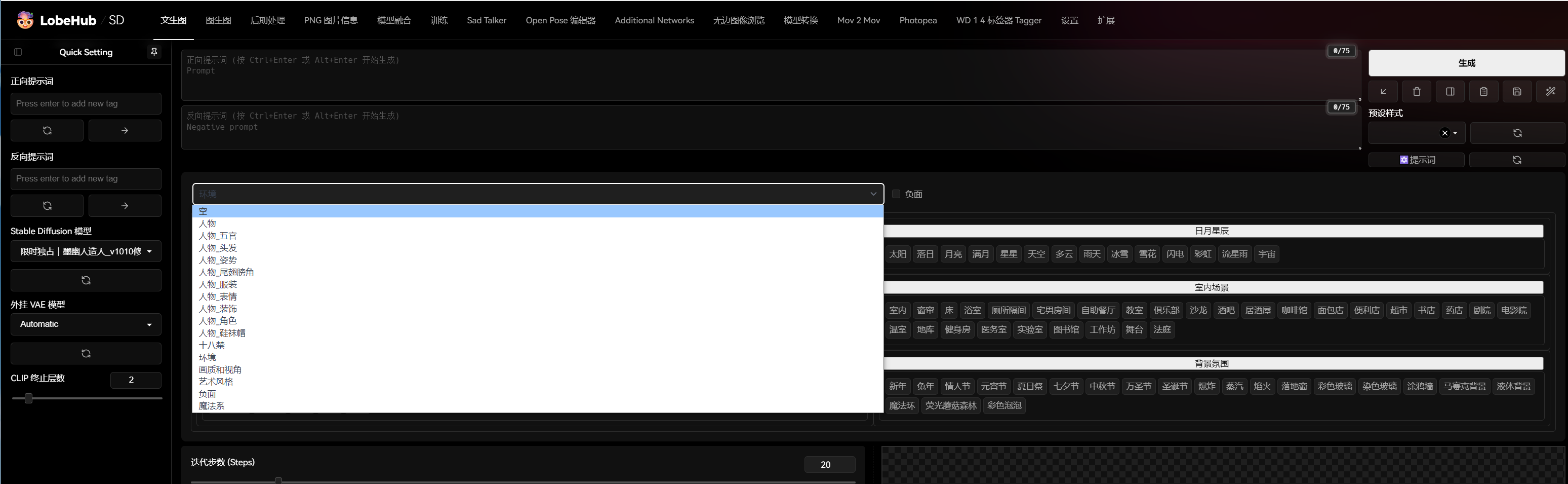Select 人物_表情 from the dropdown list
This screenshot has height=484, width=1568.
(217, 297)
